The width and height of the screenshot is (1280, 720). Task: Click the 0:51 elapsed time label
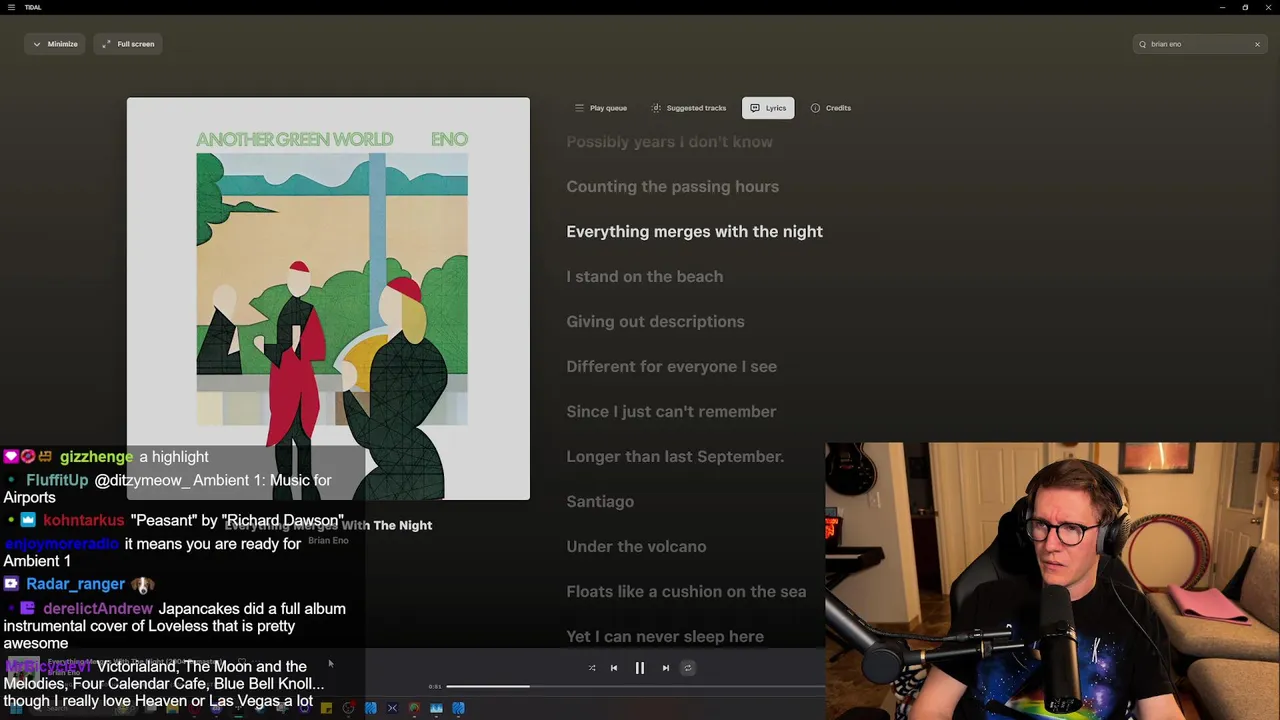(x=435, y=687)
